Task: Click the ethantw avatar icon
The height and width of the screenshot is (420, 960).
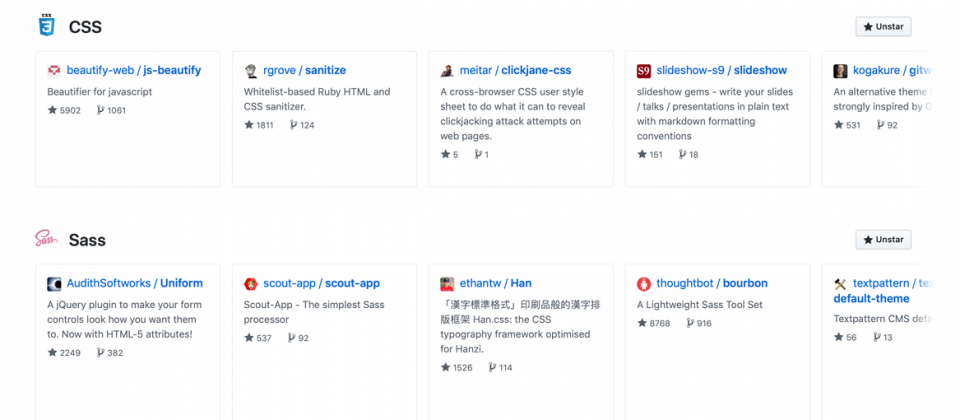Action: 447,284
